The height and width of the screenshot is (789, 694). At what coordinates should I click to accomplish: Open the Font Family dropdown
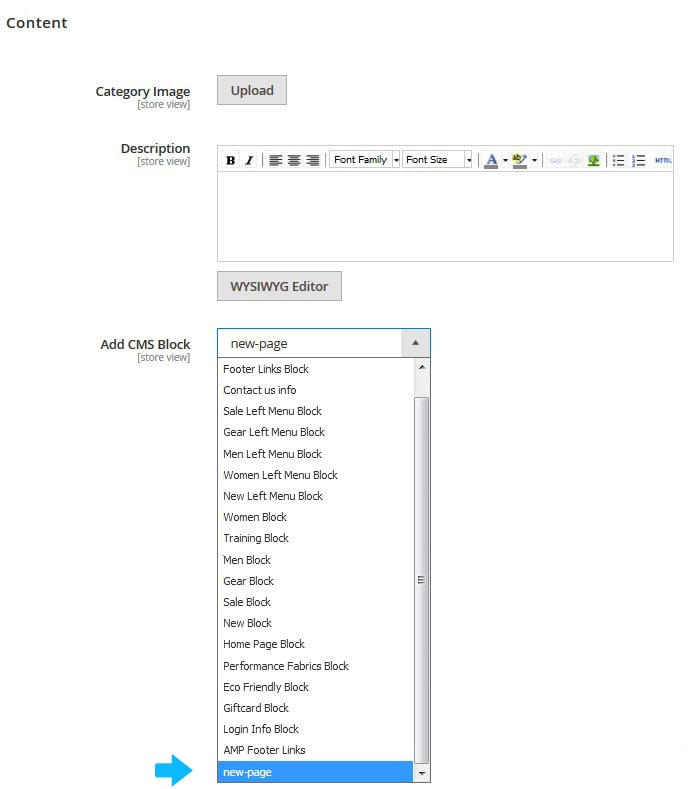coord(365,160)
